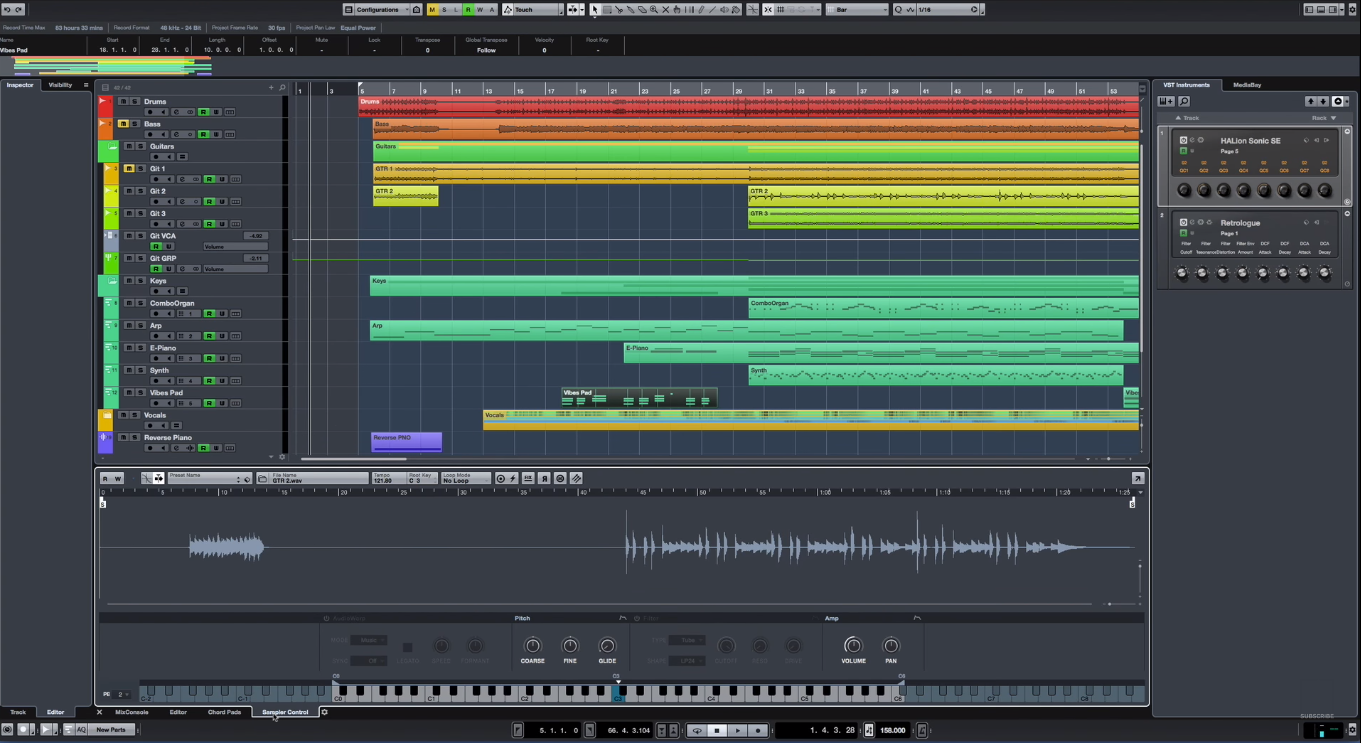Image resolution: width=1361 pixels, height=743 pixels.
Task: Select the Glue tool in the toolbar
Action: tap(631, 9)
